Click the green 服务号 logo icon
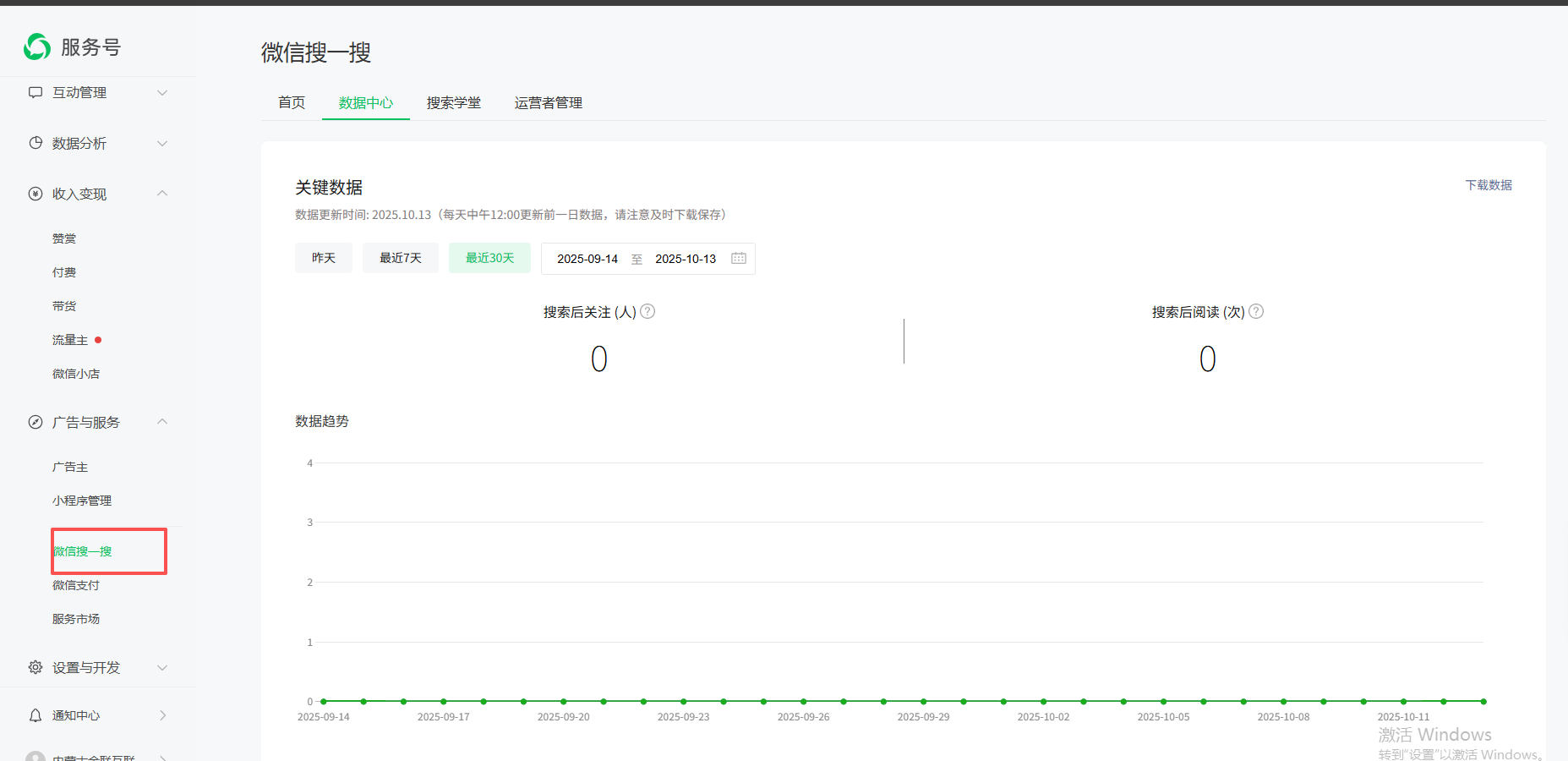Image resolution: width=1568 pixels, height=761 pixels. pos(37,47)
